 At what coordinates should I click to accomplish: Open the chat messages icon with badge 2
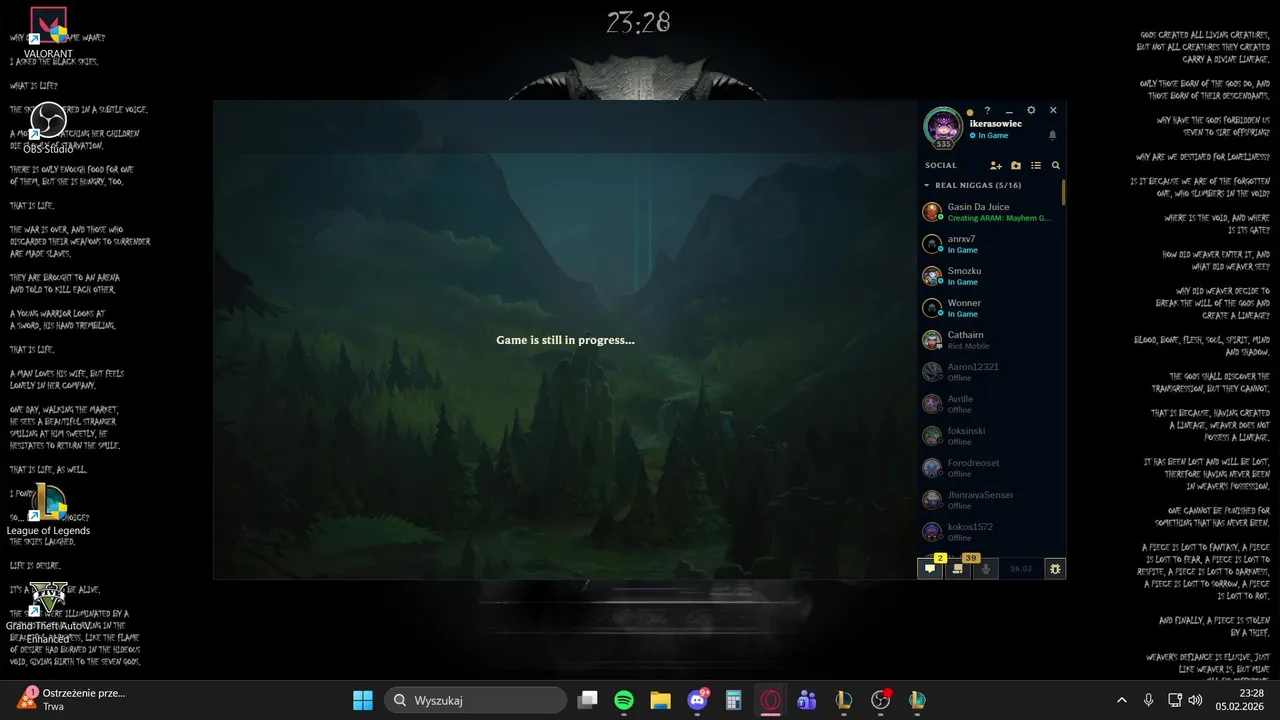tap(930, 568)
